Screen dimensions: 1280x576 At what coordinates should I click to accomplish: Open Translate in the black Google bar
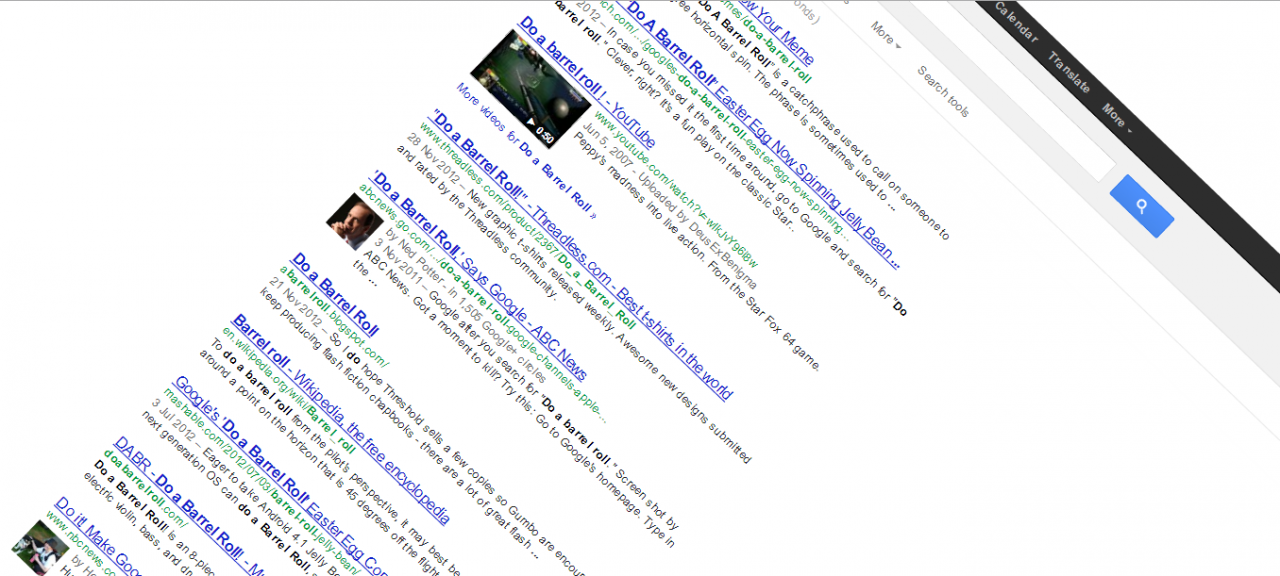pyautogui.click(x=1068, y=71)
